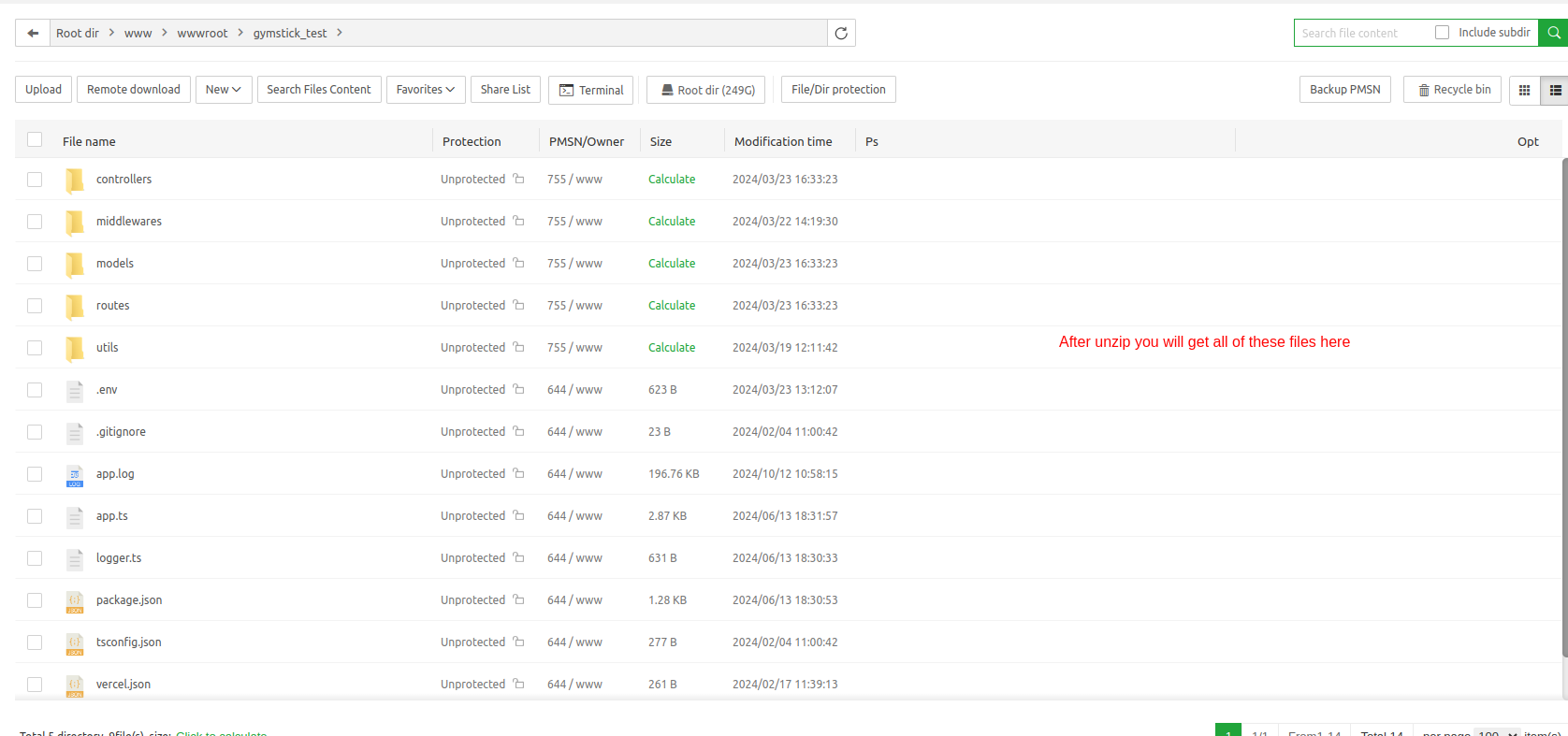Click the app.log file icon
The image size is (1568, 736).
click(75, 475)
